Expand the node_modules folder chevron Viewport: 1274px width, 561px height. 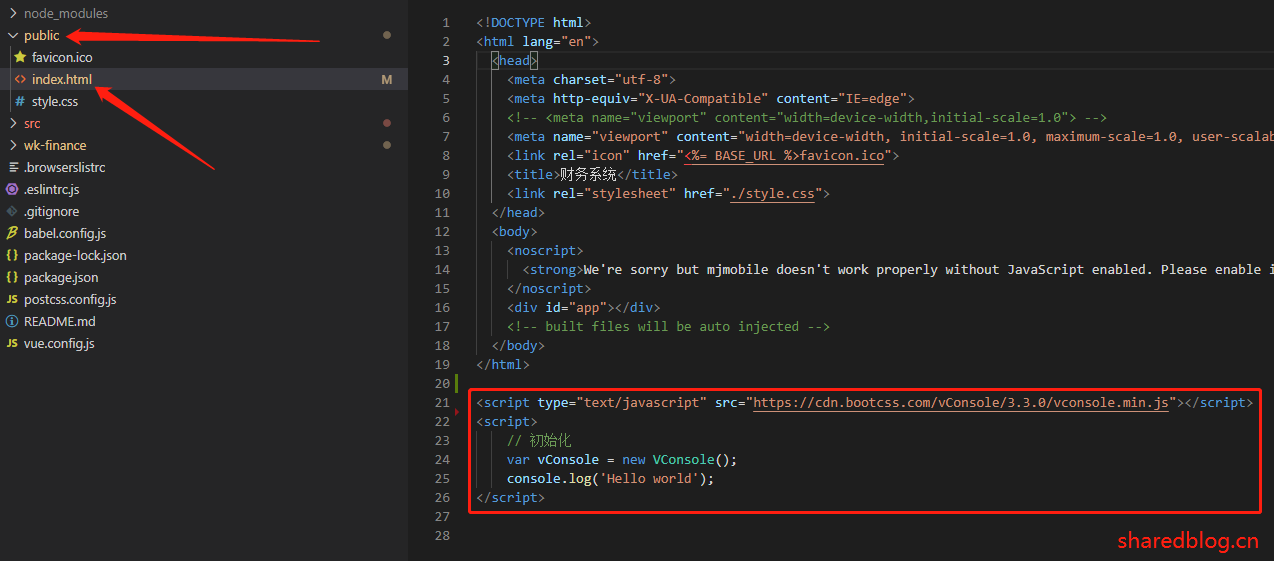(12, 13)
